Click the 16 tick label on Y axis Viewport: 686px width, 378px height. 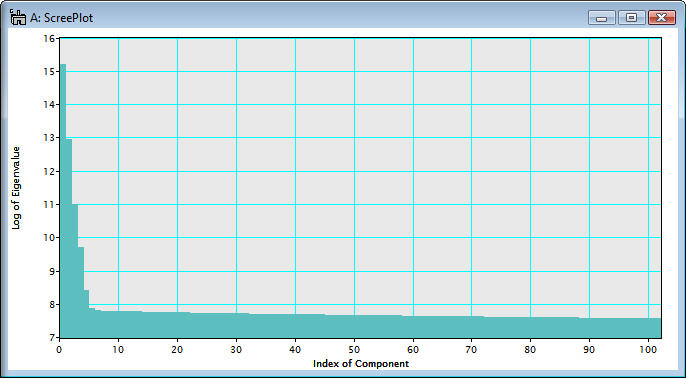[50, 38]
